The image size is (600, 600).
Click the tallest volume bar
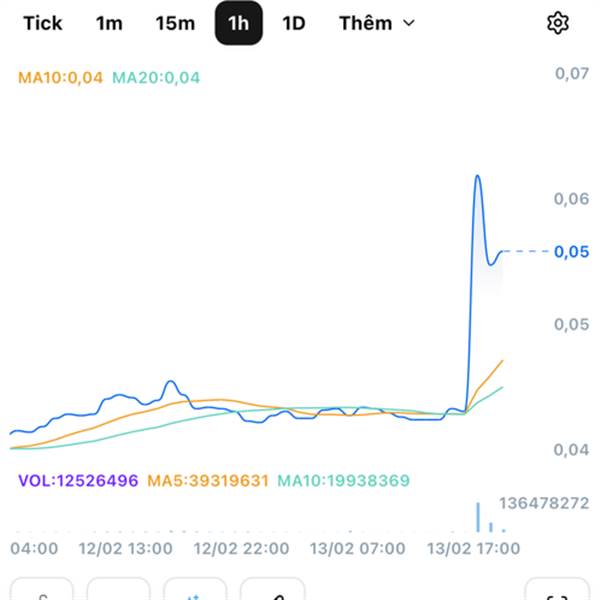pyautogui.click(x=478, y=516)
